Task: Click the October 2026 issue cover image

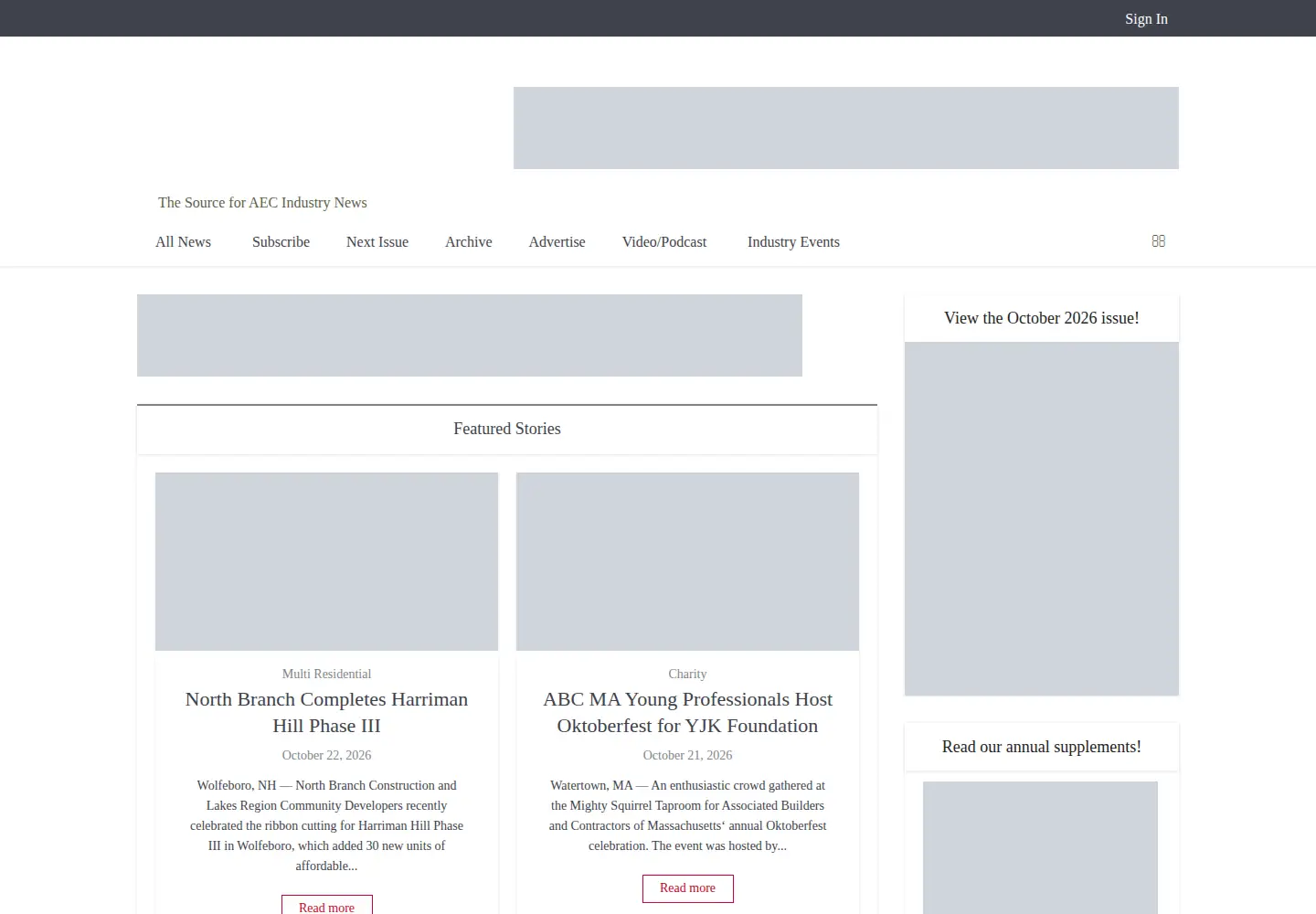Action: 1042,519
